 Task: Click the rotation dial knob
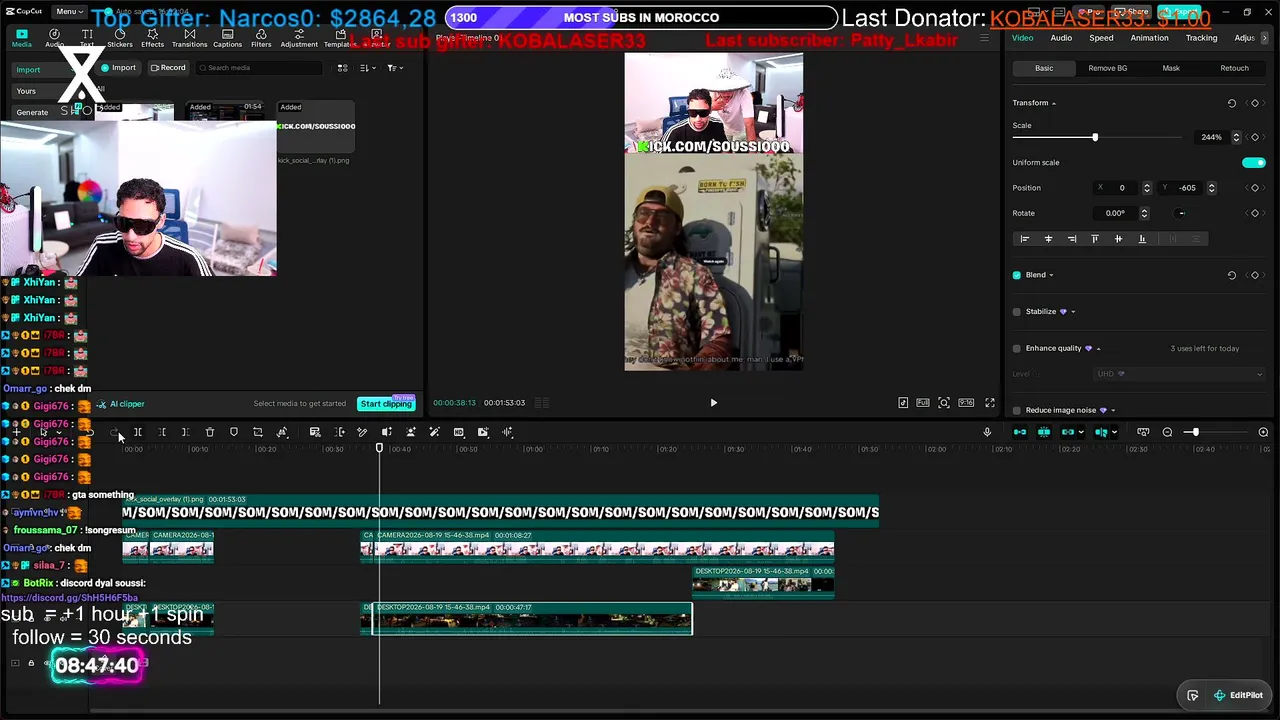tap(1181, 213)
